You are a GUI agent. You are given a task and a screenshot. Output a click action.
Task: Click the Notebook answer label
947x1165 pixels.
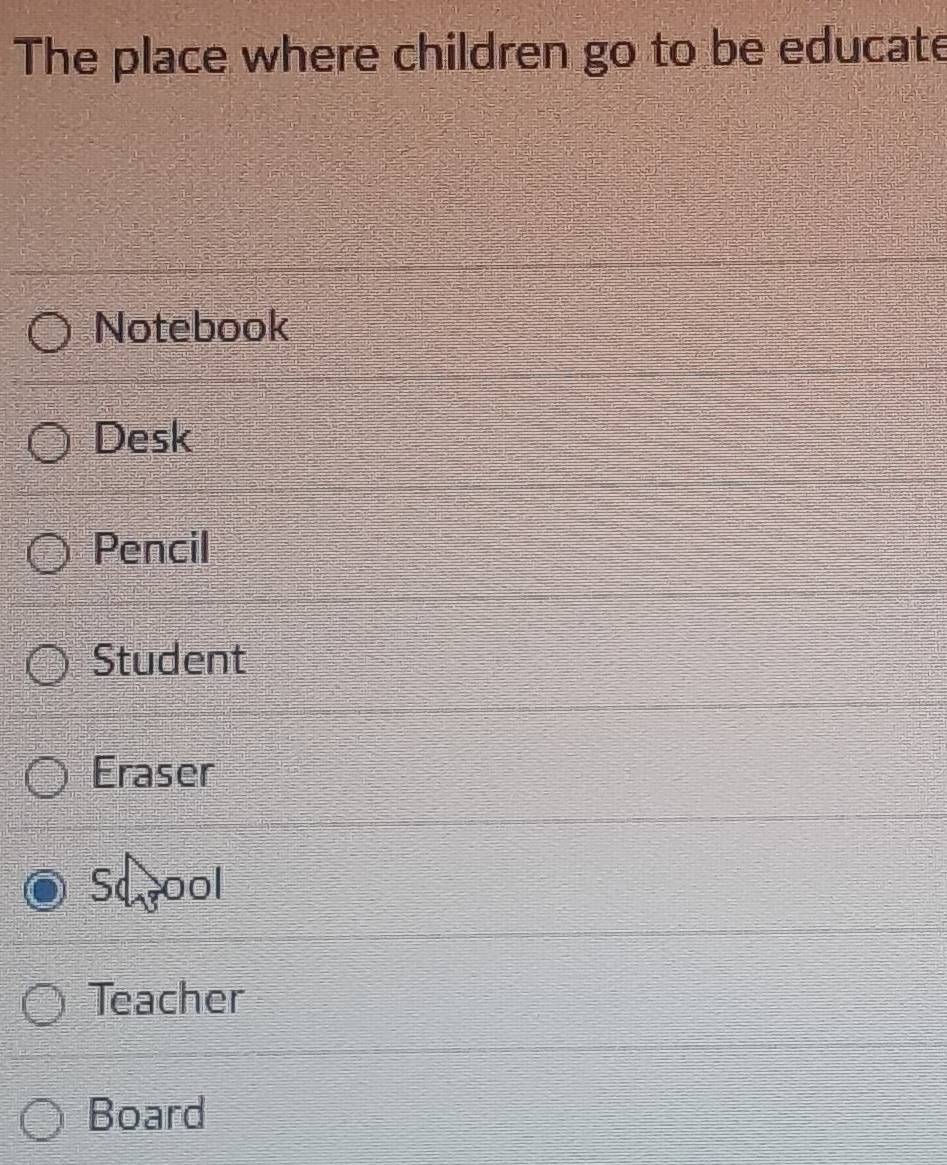click(x=188, y=327)
